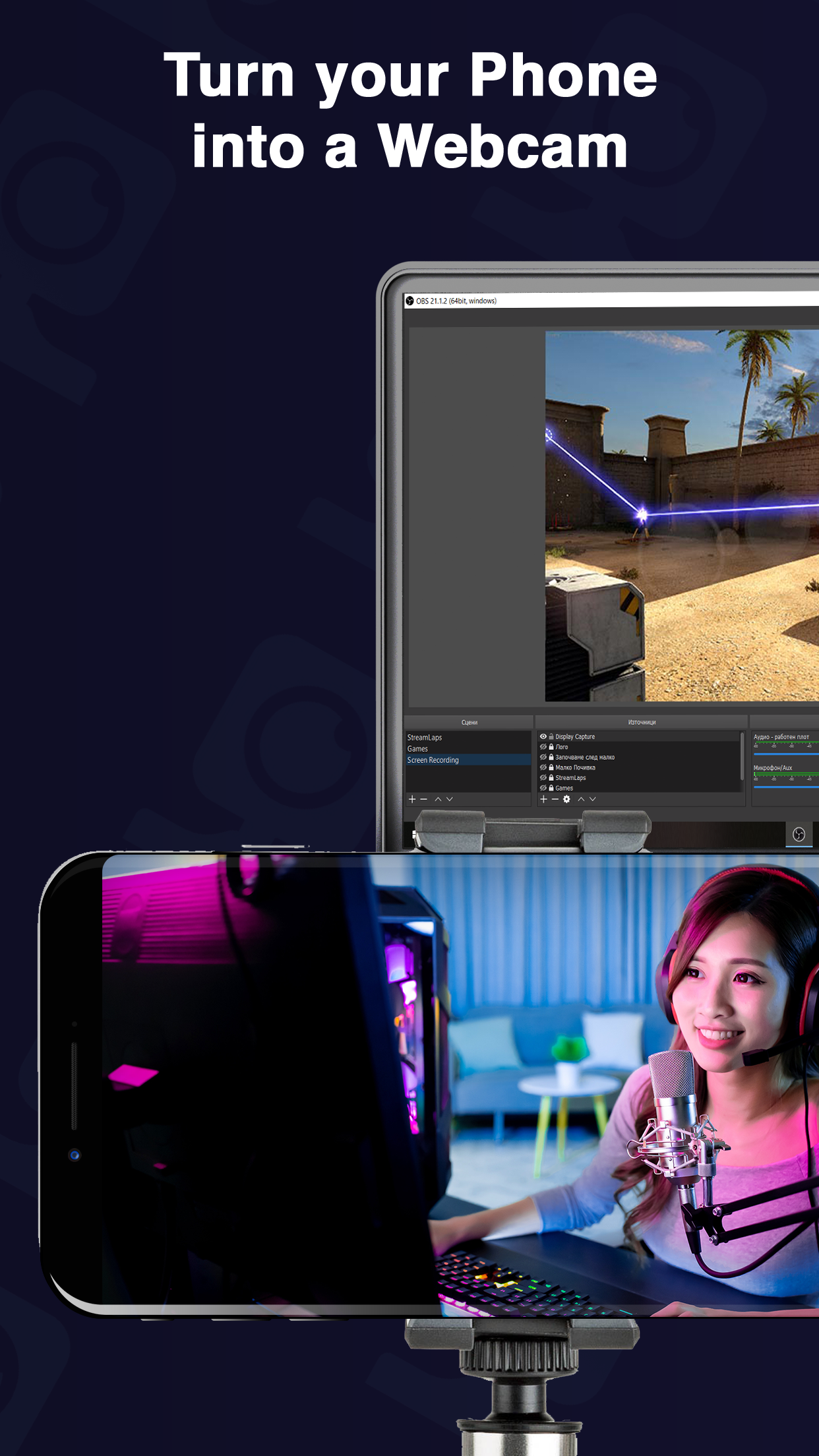
Task: Add a new source with plus icon
Action: click(x=543, y=799)
